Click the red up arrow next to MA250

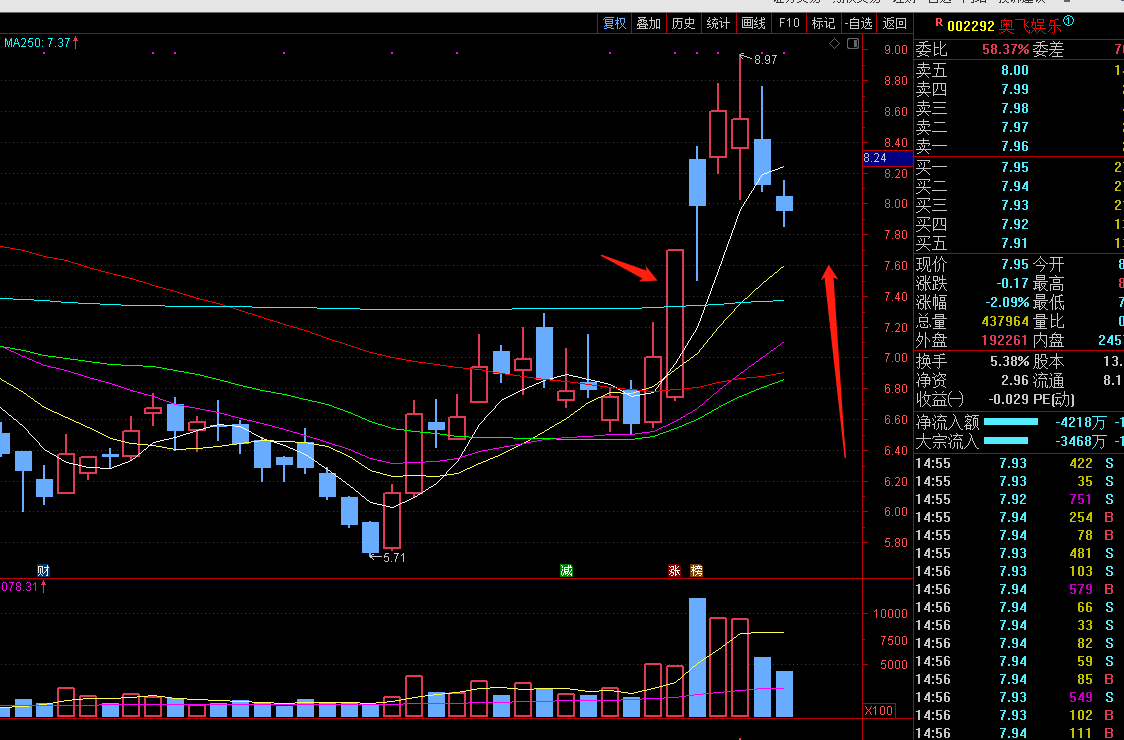(x=76, y=42)
